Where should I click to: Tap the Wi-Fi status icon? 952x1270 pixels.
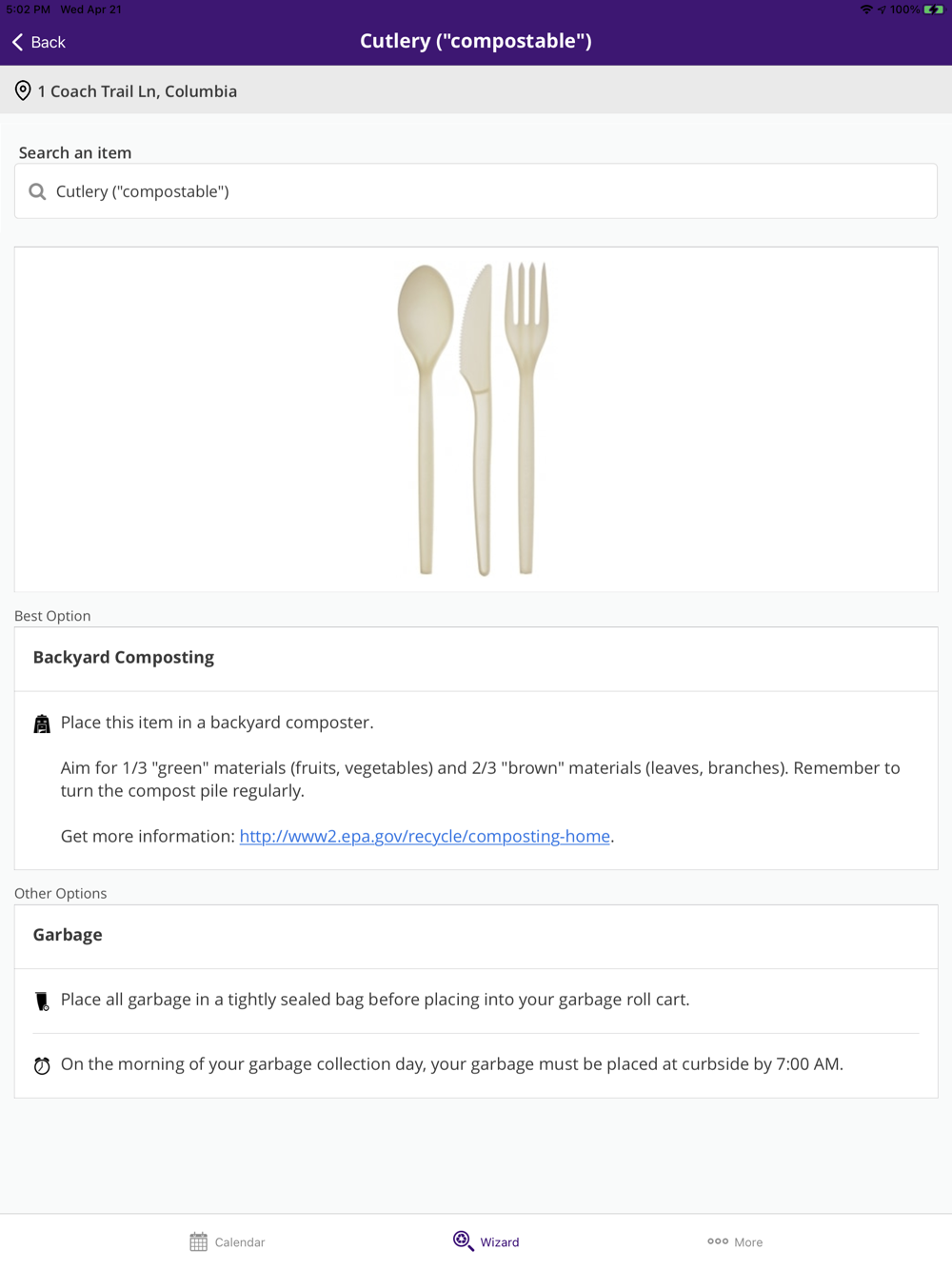click(x=866, y=10)
